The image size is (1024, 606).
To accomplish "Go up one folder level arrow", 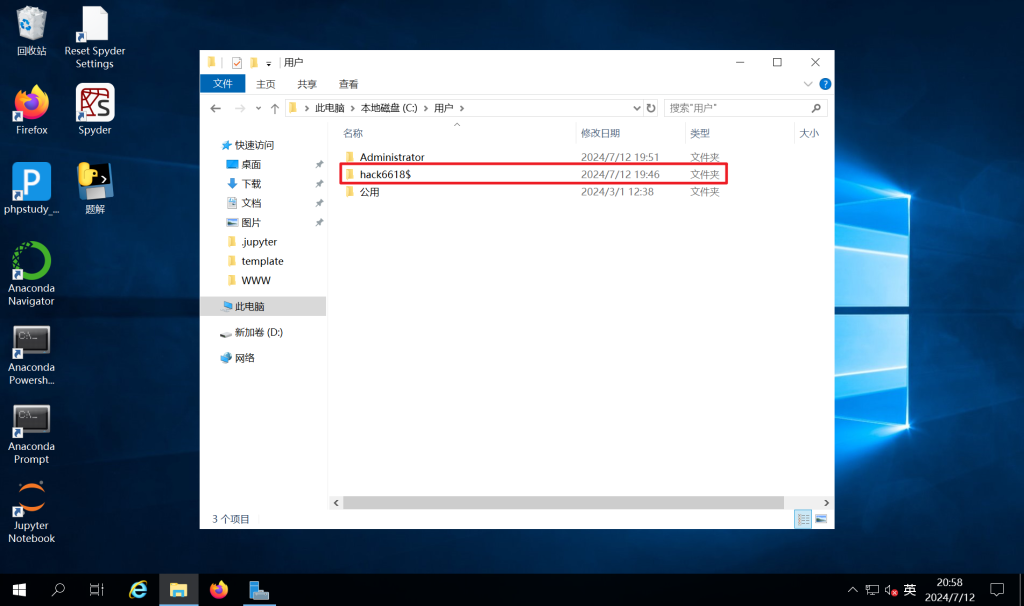I will 274,108.
